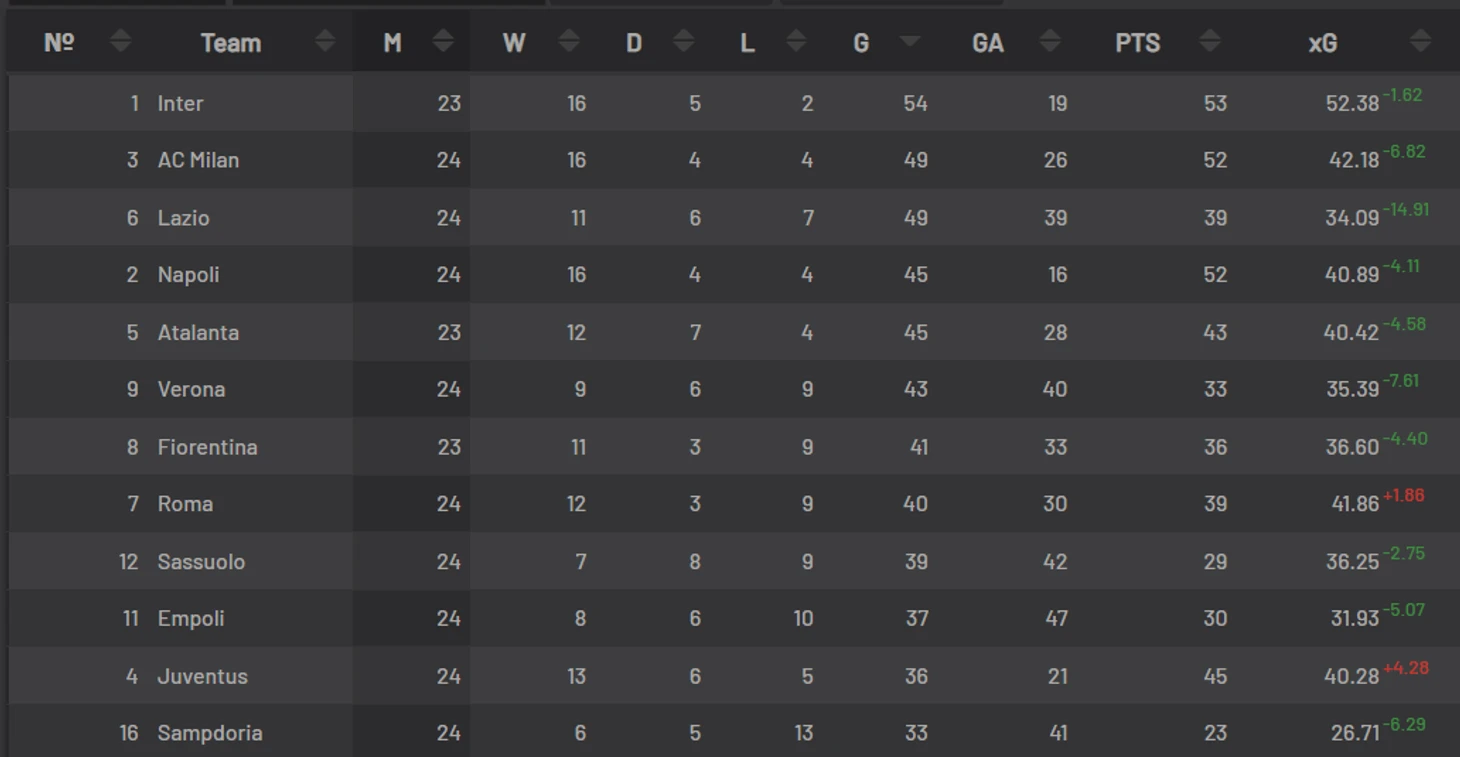1460x757 pixels.
Task: Select the Roma row xG value 41.86
Action: pyautogui.click(x=1355, y=505)
